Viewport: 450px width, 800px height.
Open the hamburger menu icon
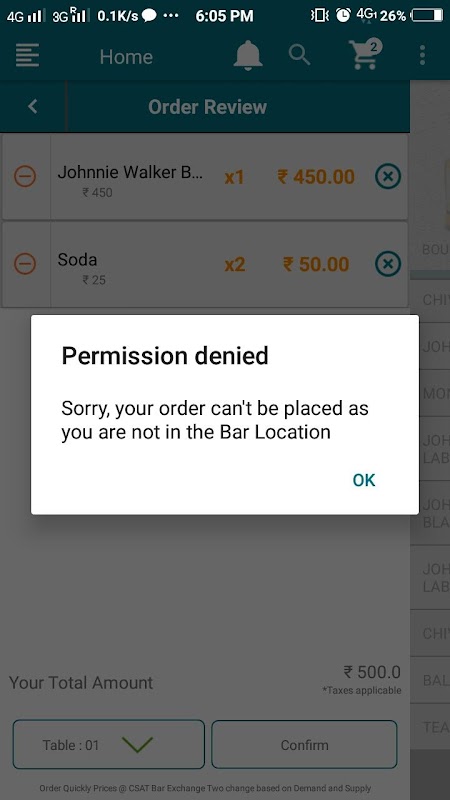[x=28, y=55]
